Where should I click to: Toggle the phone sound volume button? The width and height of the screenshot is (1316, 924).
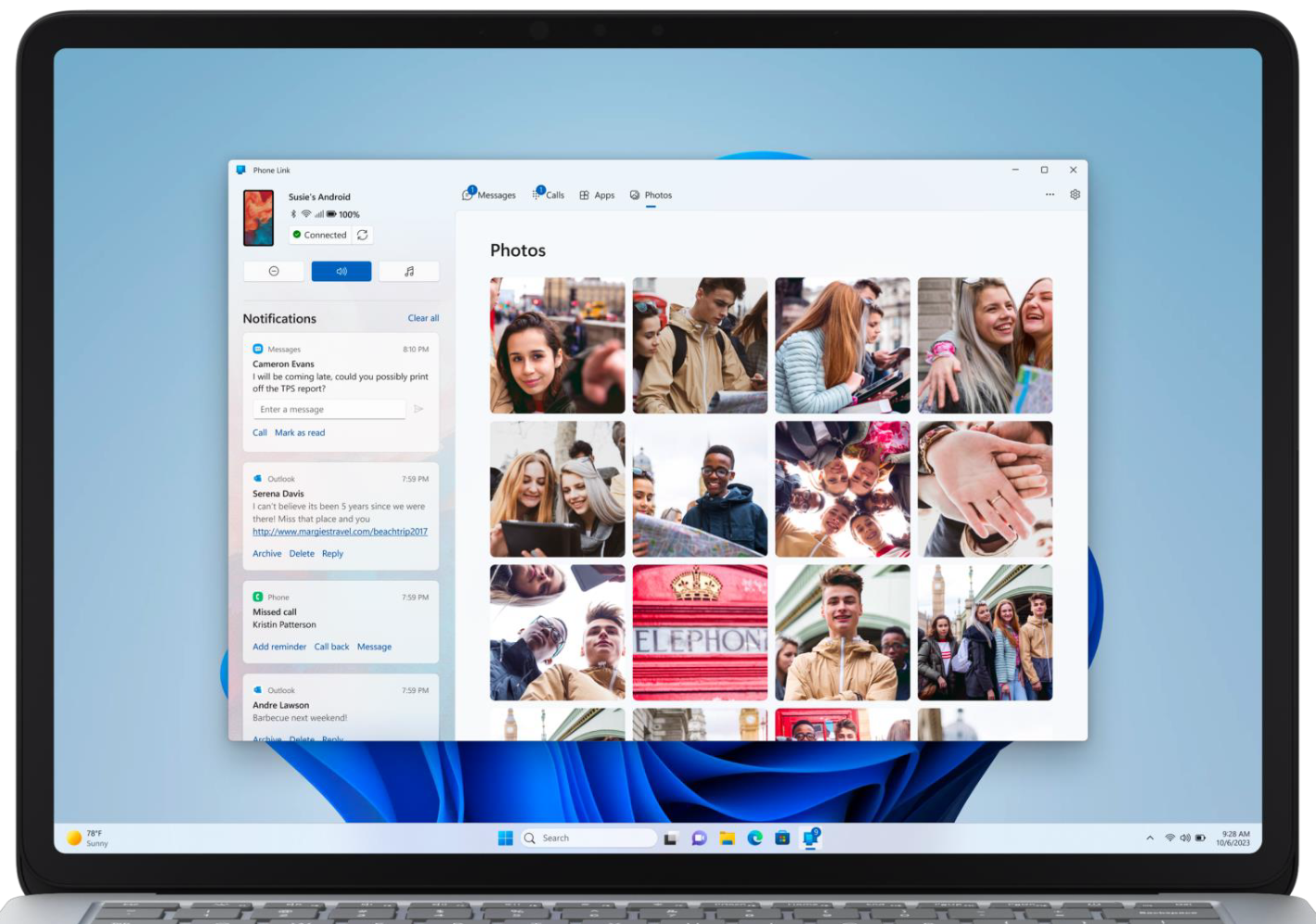coord(342,271)
